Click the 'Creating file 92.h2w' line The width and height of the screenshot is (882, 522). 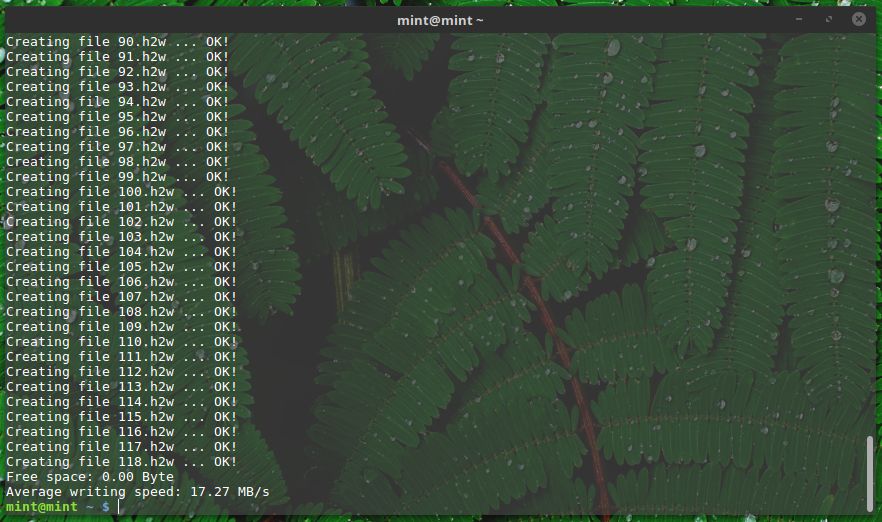tap(118, 72)
